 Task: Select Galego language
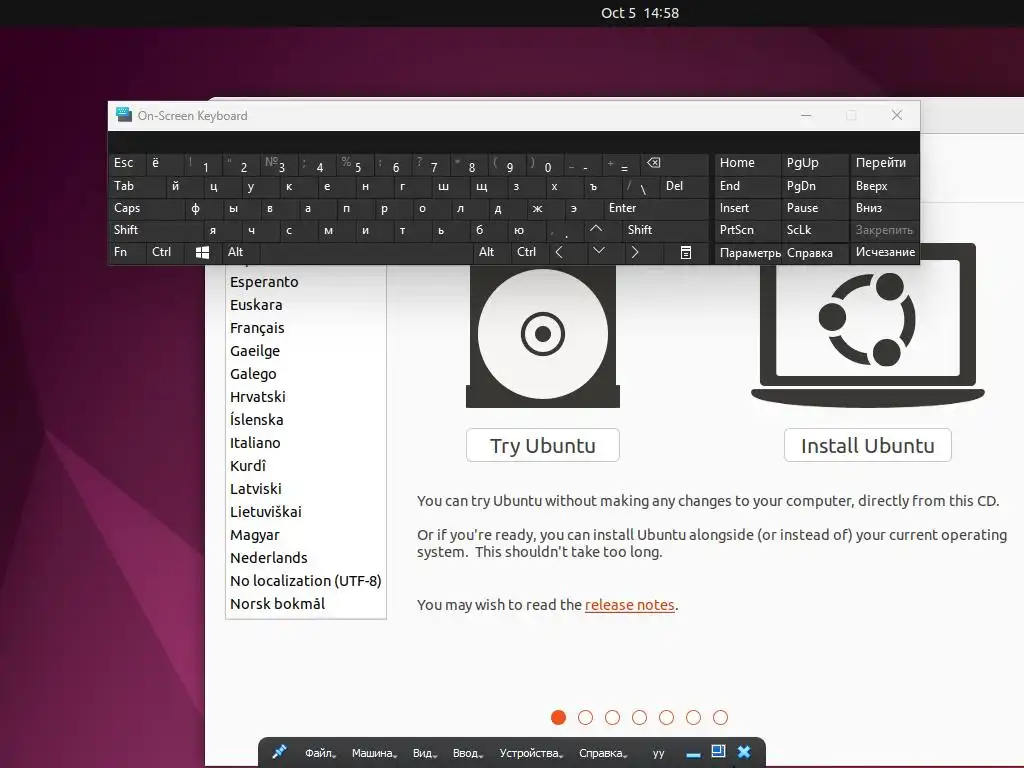[306, 374]
